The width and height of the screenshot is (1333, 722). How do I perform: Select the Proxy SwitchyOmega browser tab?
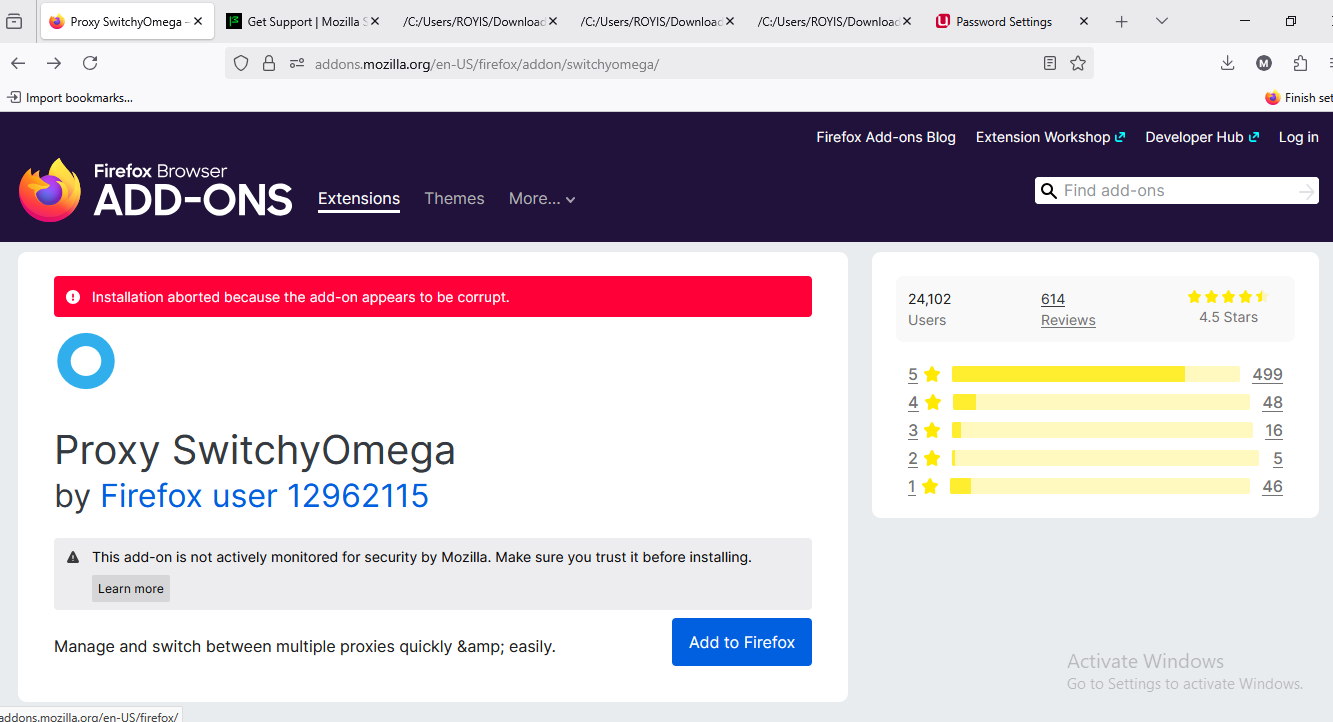(127, 21)
